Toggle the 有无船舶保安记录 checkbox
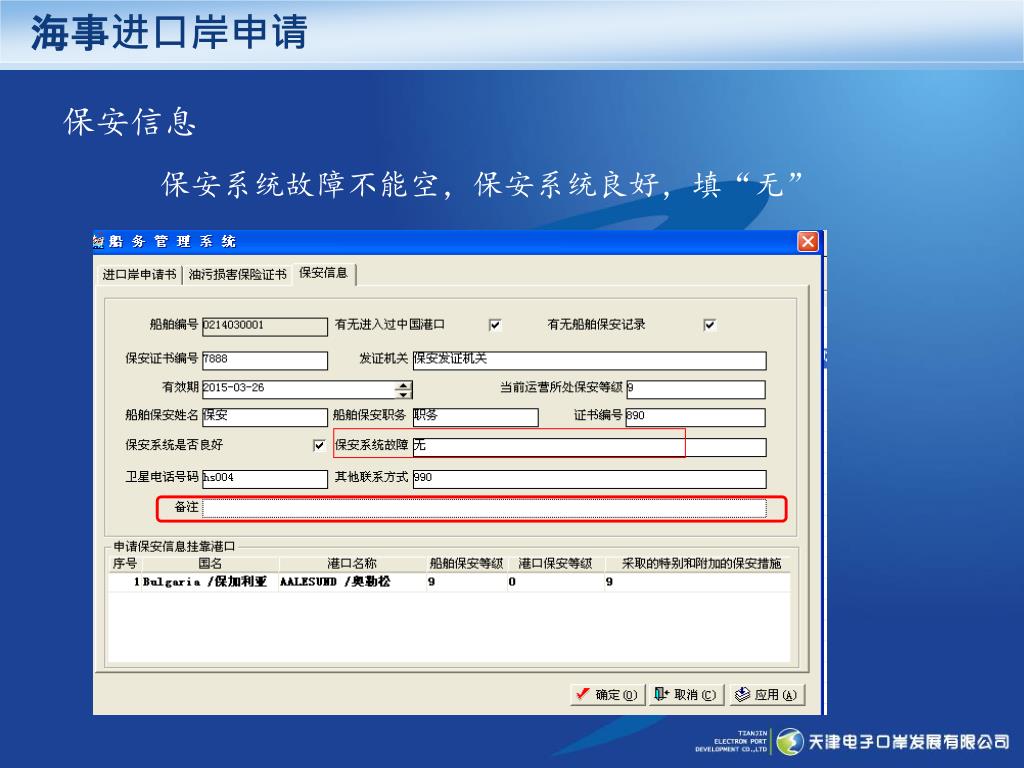This screenshot has height=768, width=1024. coord(710,325)
